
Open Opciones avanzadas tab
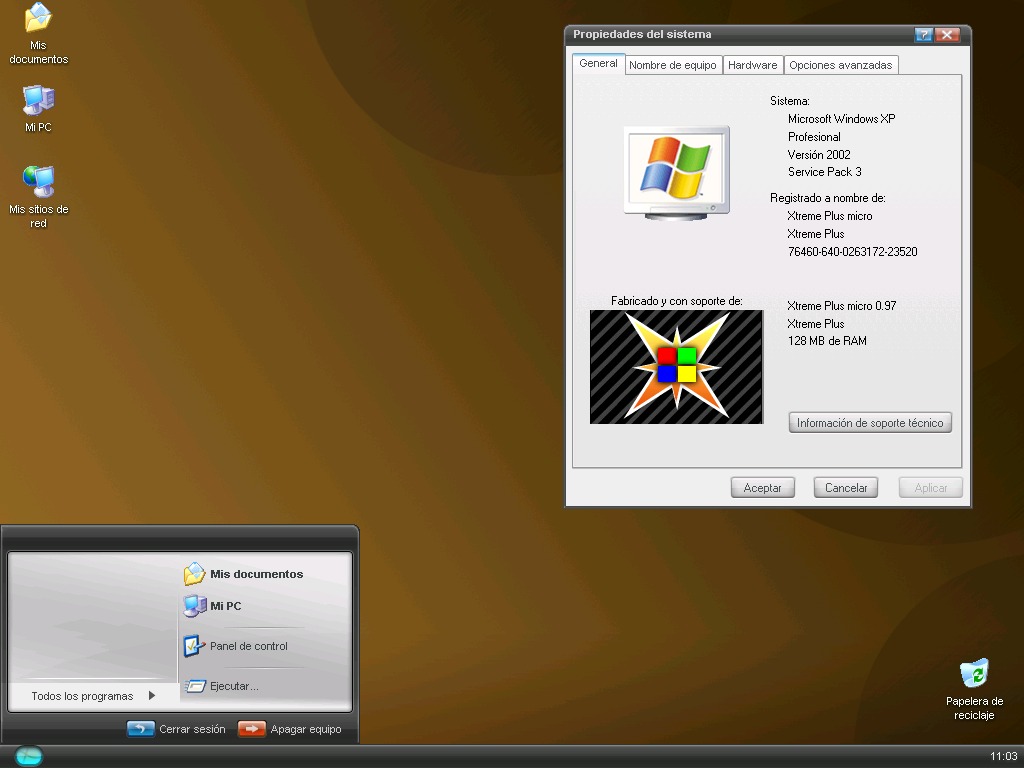tap(840, 65)
